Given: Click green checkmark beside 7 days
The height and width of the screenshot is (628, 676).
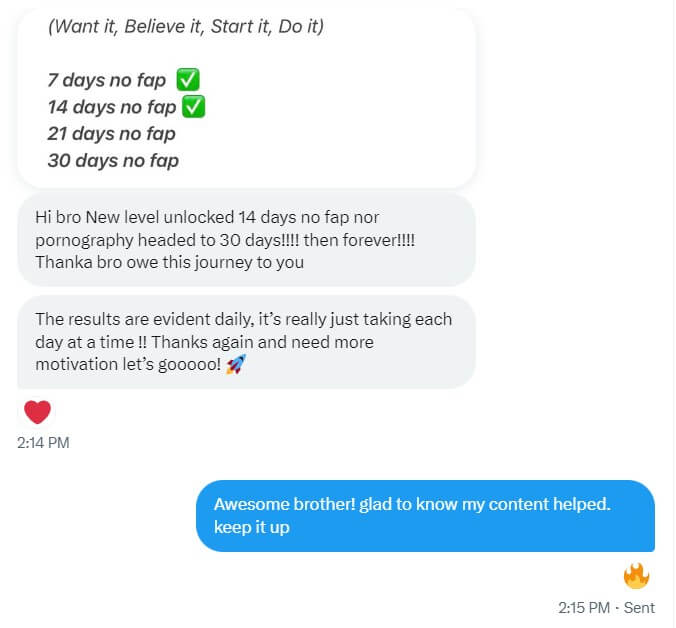Looking at the screenshot, I should point(188,80).
